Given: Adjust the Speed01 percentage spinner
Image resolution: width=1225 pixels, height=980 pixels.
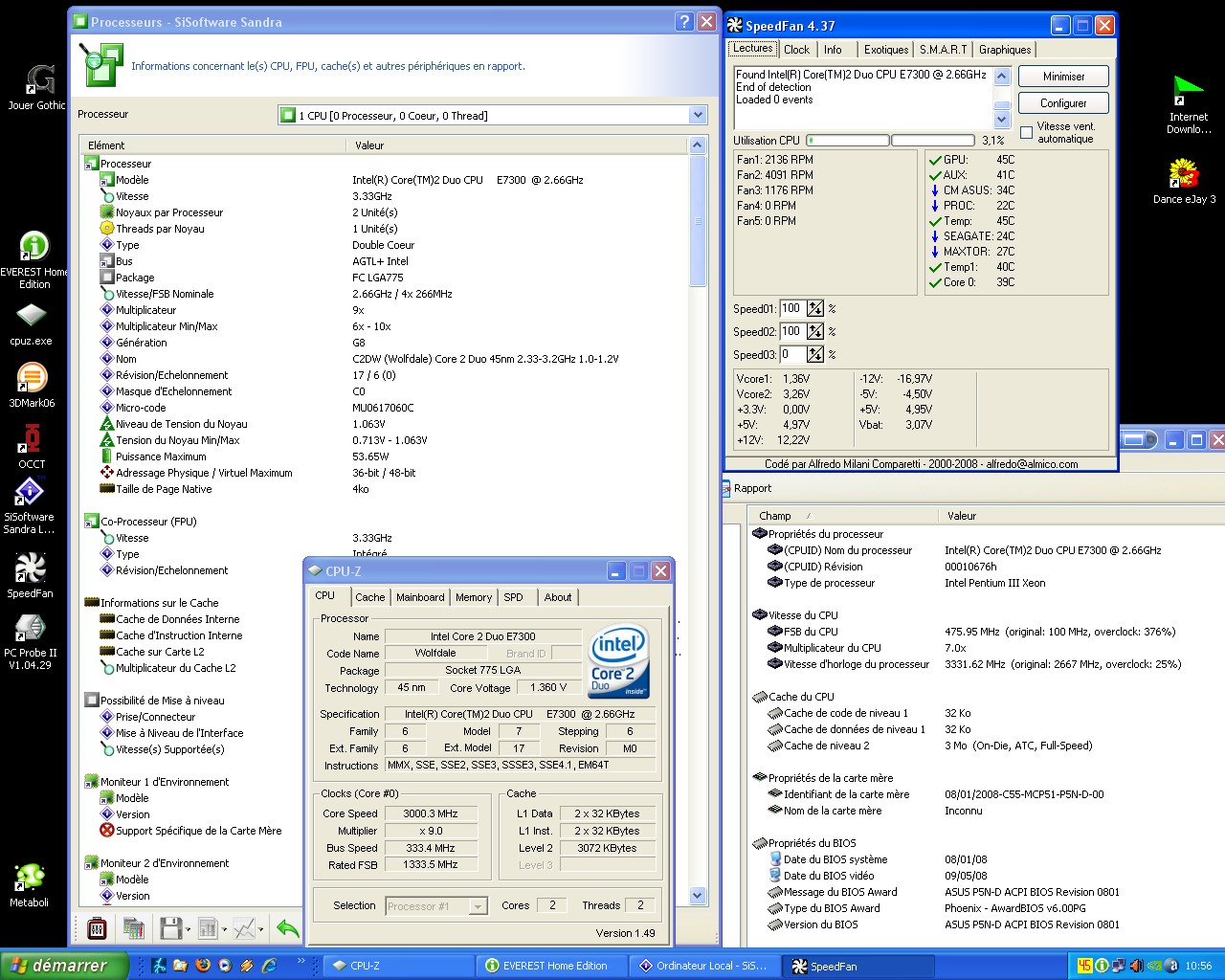Looking at the screenshot, I should [x=814, y=308].
